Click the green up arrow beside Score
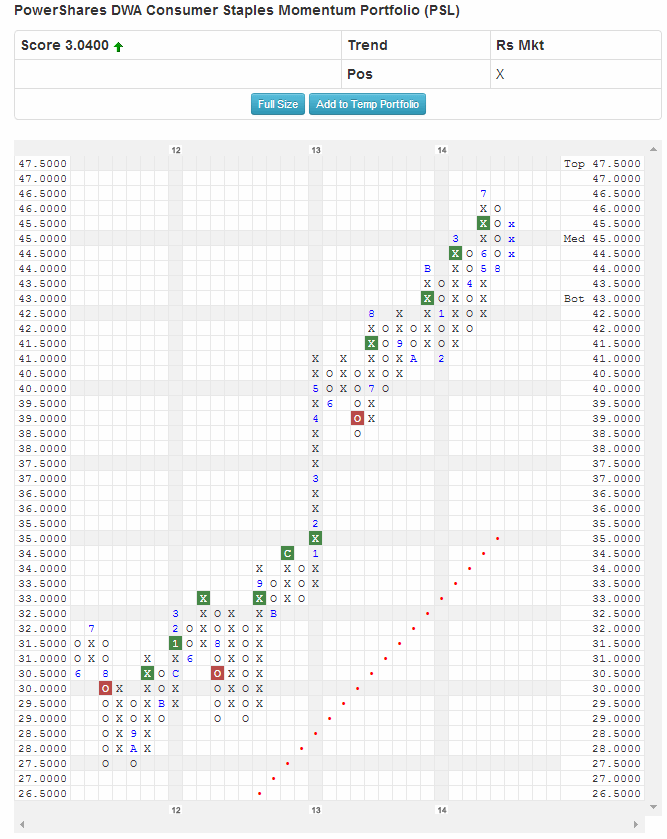667x839 pixels. click(119, 46)
